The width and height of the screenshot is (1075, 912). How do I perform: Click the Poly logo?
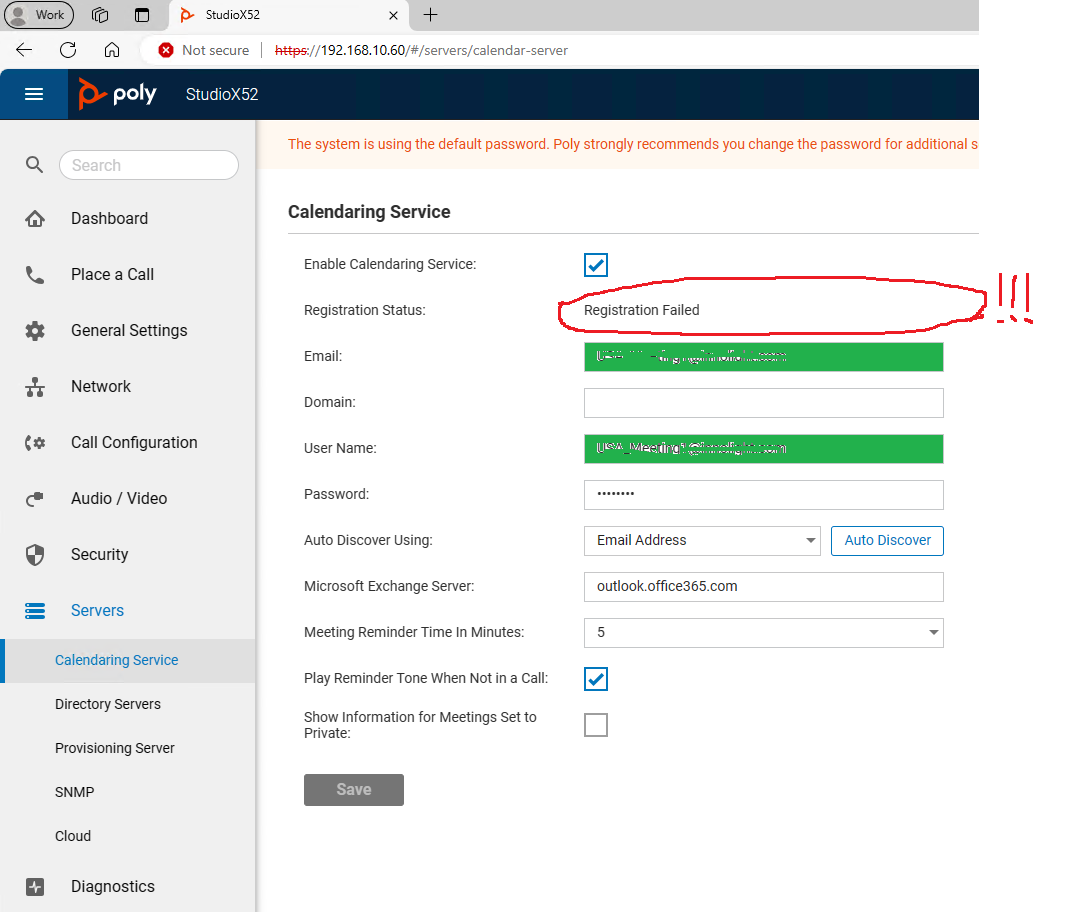click(x=117, y=94)
